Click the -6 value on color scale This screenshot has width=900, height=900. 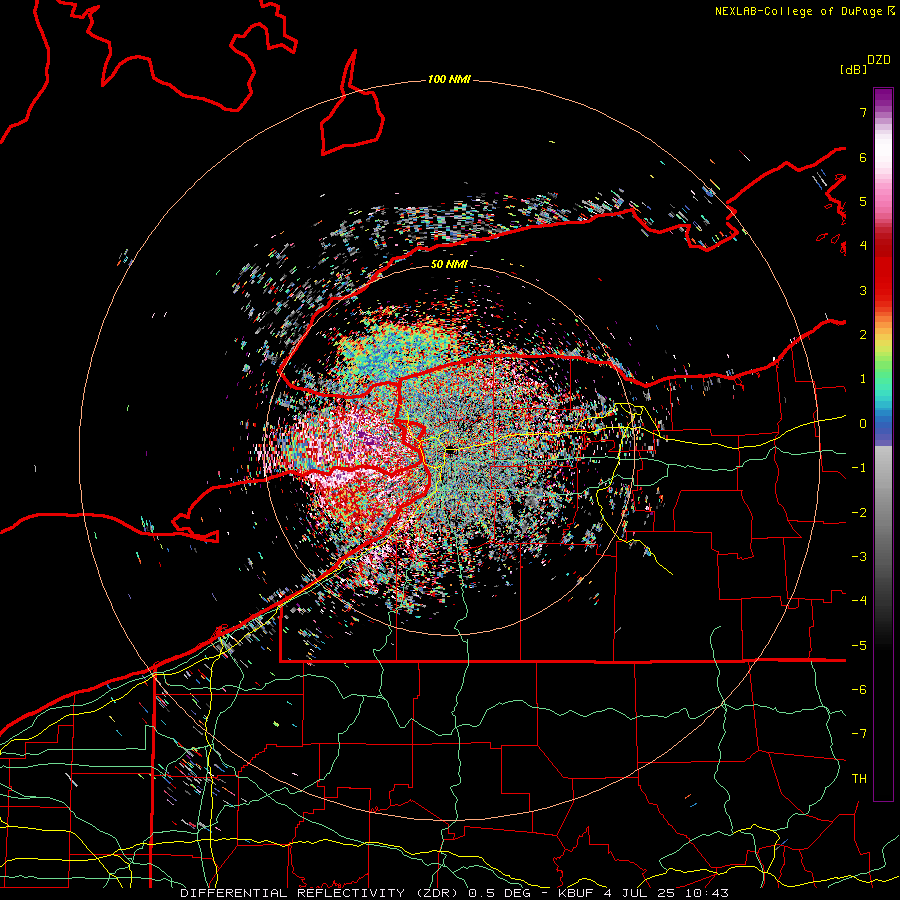(859, 690)
